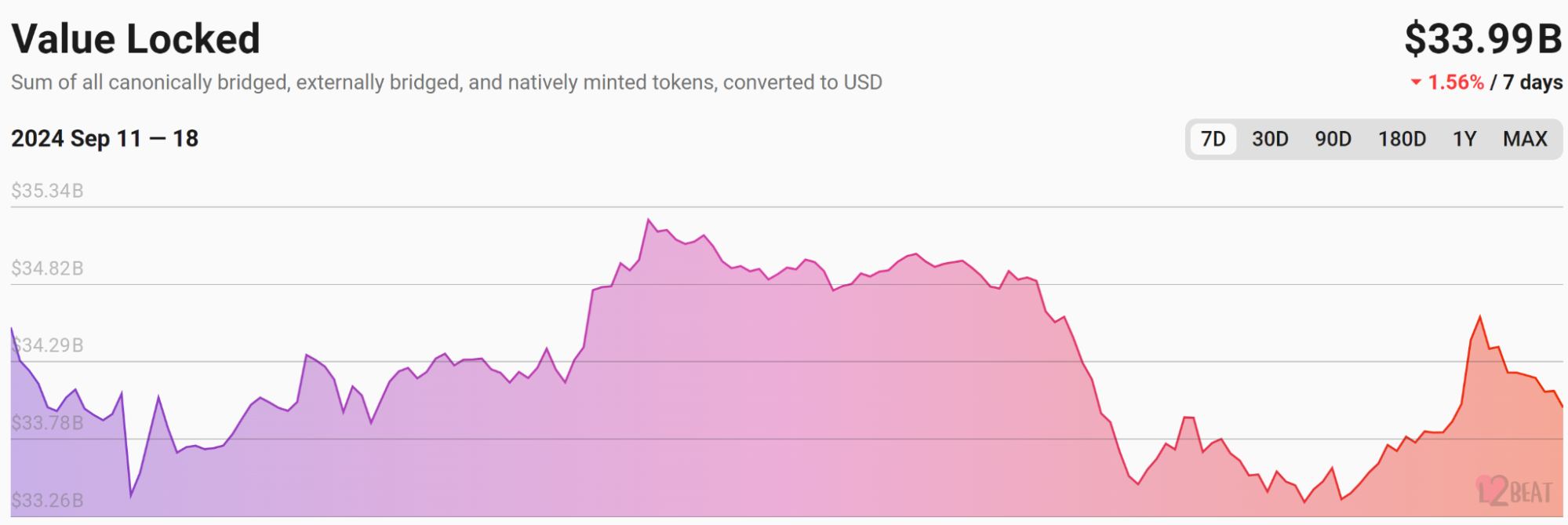The image size is (1568, 525).
Task: Click the Value Locked heading
Action: [136, 38]
